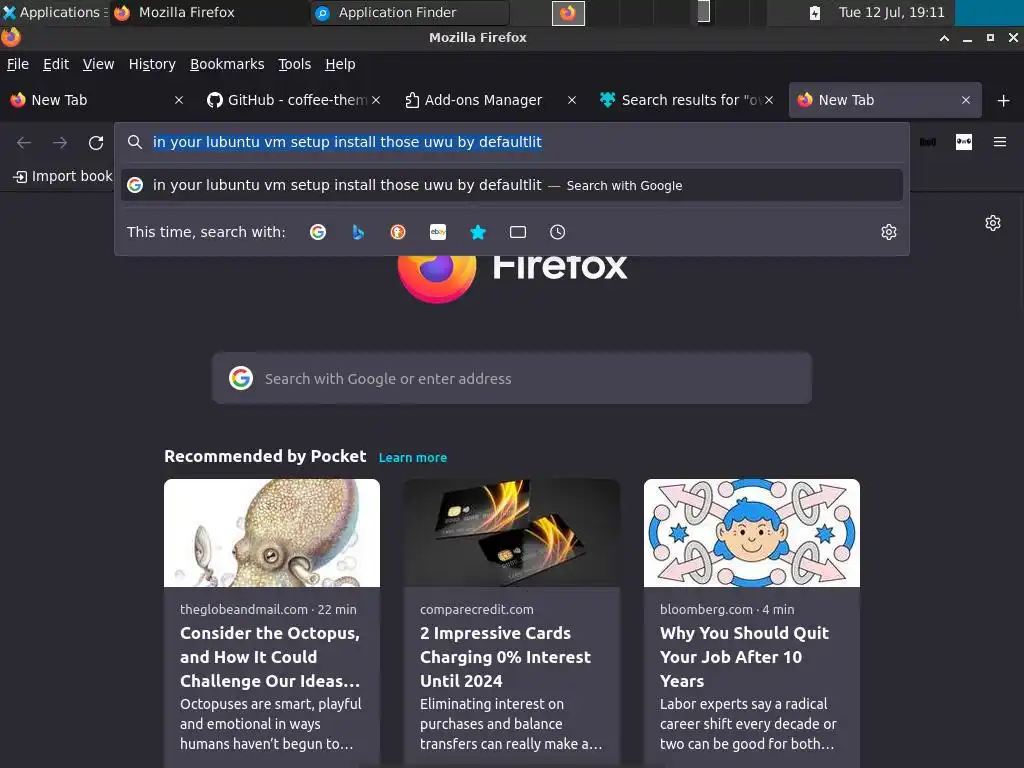Close the first New Tab
This screenshot has width=1024, height=768.
179,100
